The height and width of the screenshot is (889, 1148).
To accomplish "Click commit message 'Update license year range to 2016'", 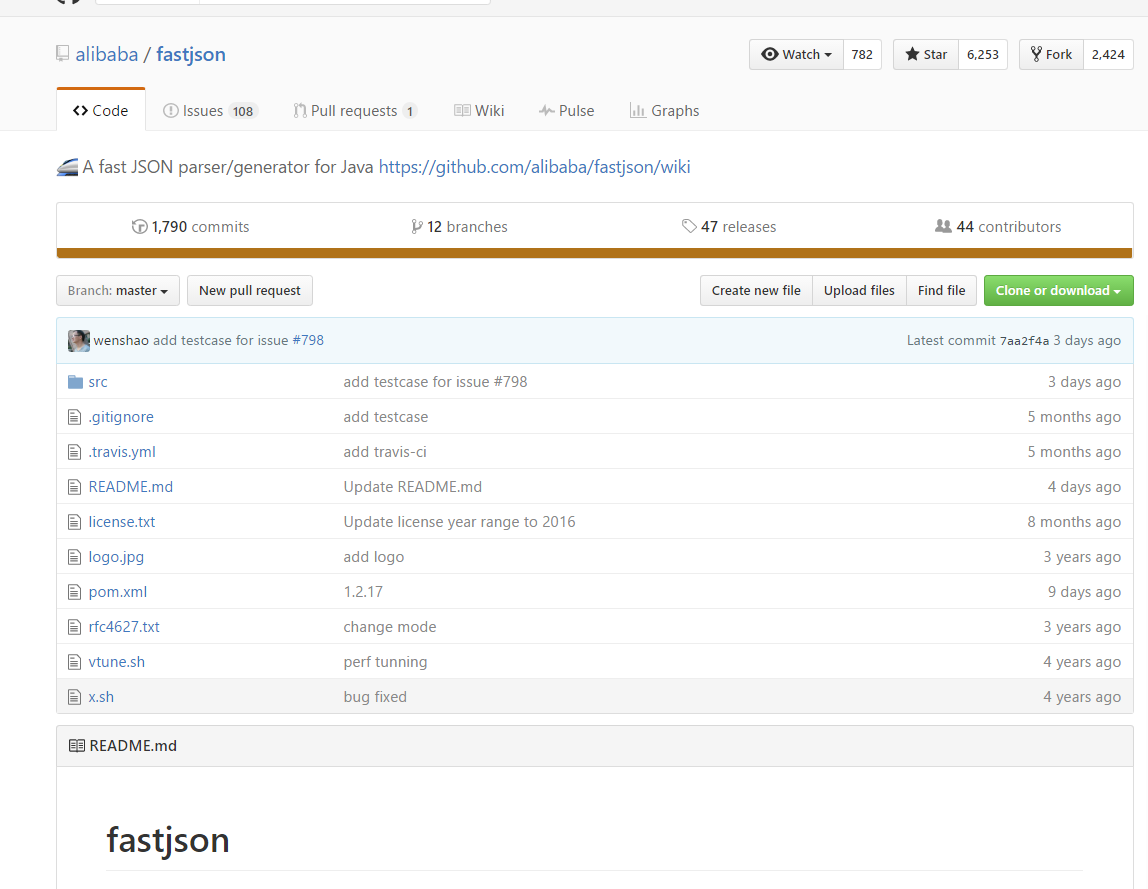I will (x=459, y=522).
